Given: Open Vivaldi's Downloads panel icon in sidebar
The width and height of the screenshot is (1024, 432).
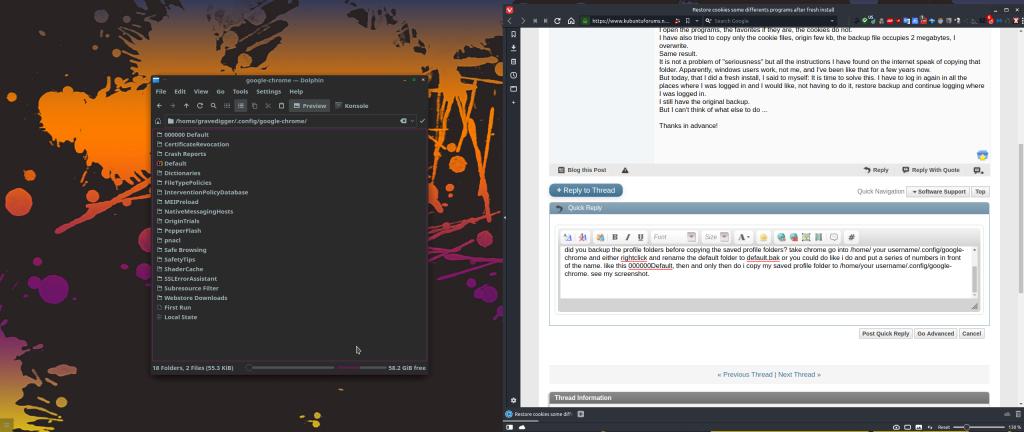Looking at the screenshot, I should (x=514, y=47).
